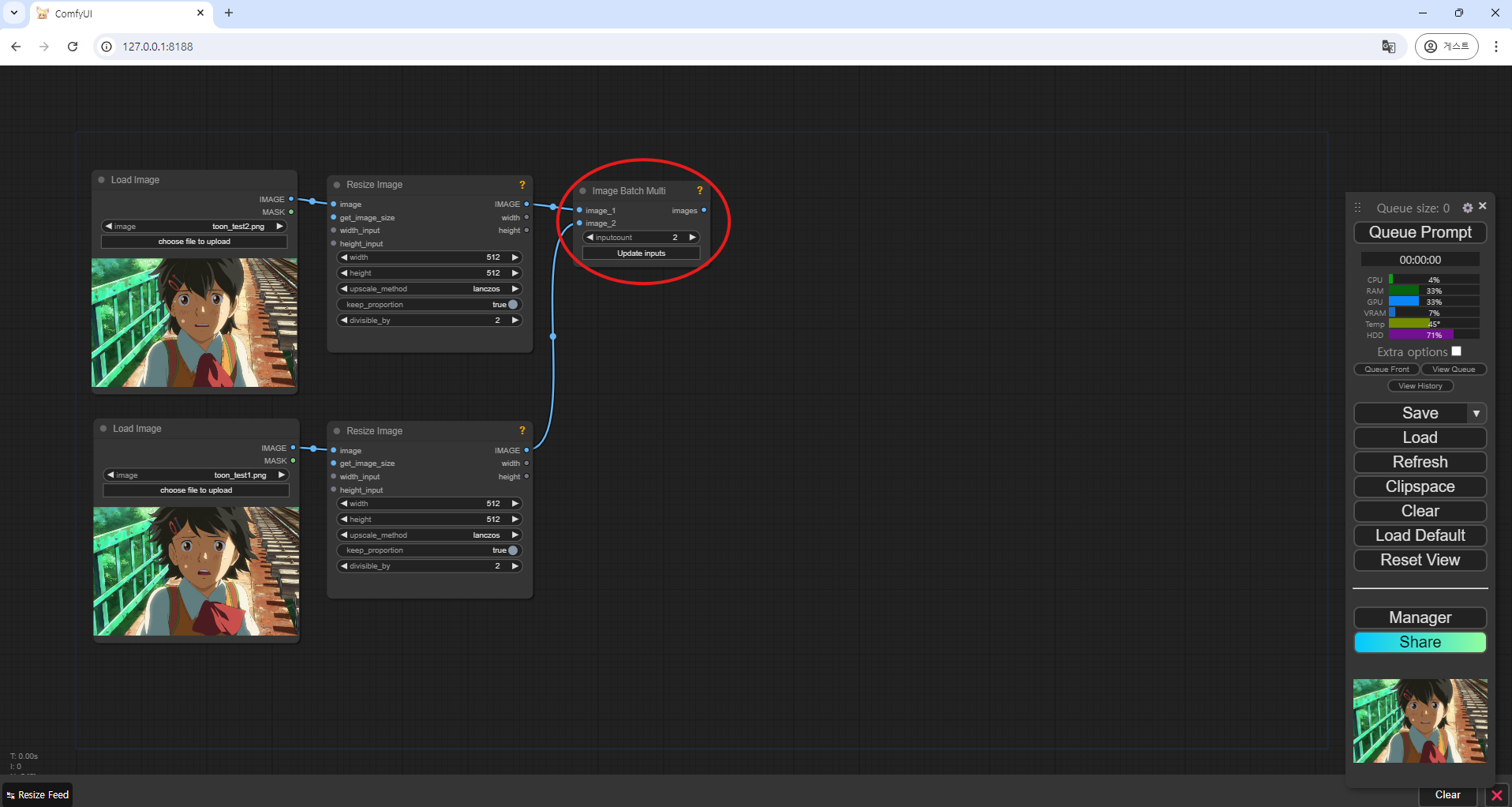1512x807 pixels.
Task: Toggle keep_proportion in top Resize Image node
Action: pyautogui.click(x=430, y=305)
